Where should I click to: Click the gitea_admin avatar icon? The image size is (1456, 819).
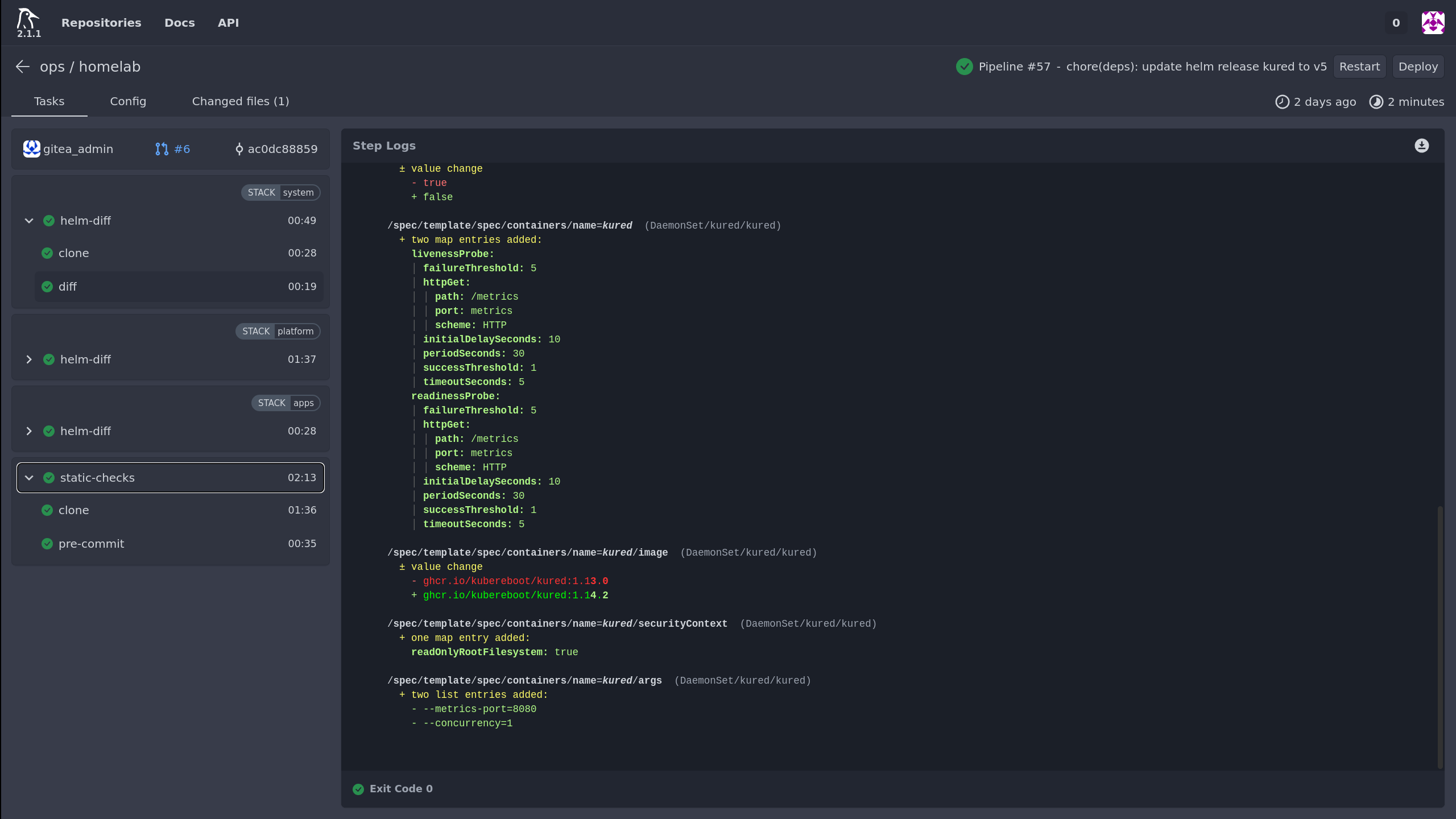pos(31,149)
